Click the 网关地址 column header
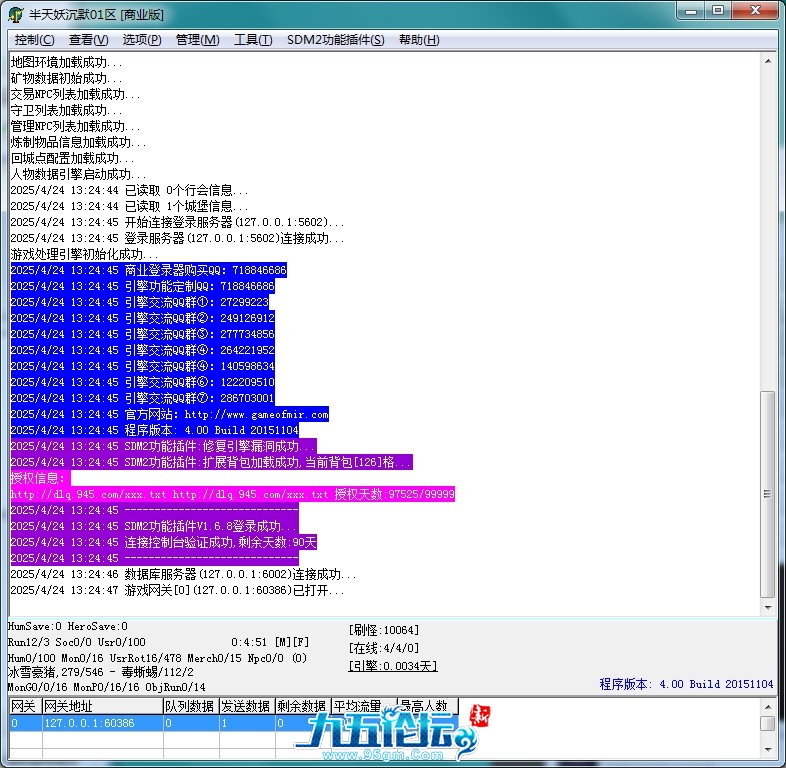 tap(102, 706)
